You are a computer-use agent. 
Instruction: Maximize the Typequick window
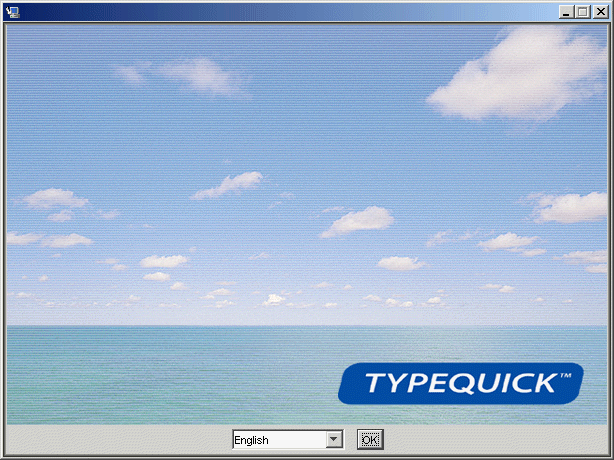583,12
